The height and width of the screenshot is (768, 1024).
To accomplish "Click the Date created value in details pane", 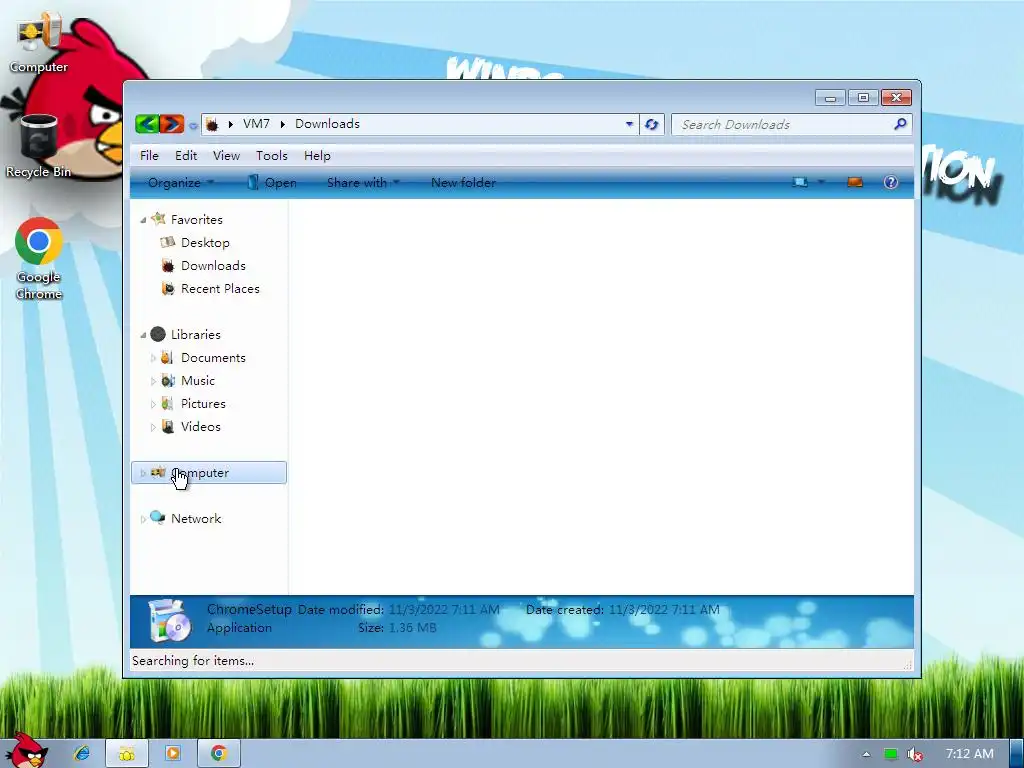I will click(664, 609).
